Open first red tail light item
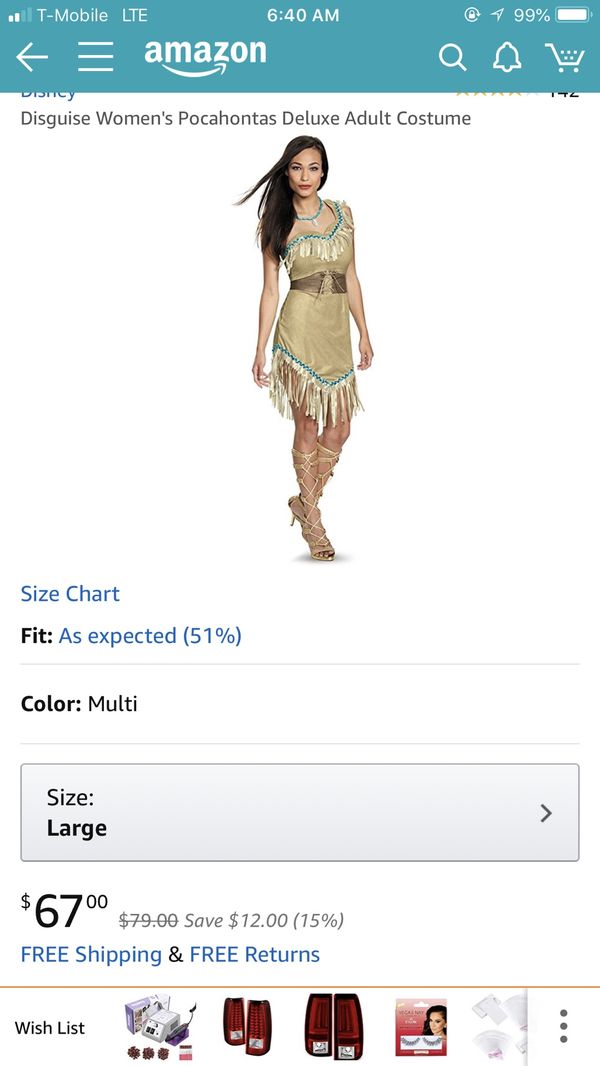This screenshot has width=600, height=1066. [247, 1022]
